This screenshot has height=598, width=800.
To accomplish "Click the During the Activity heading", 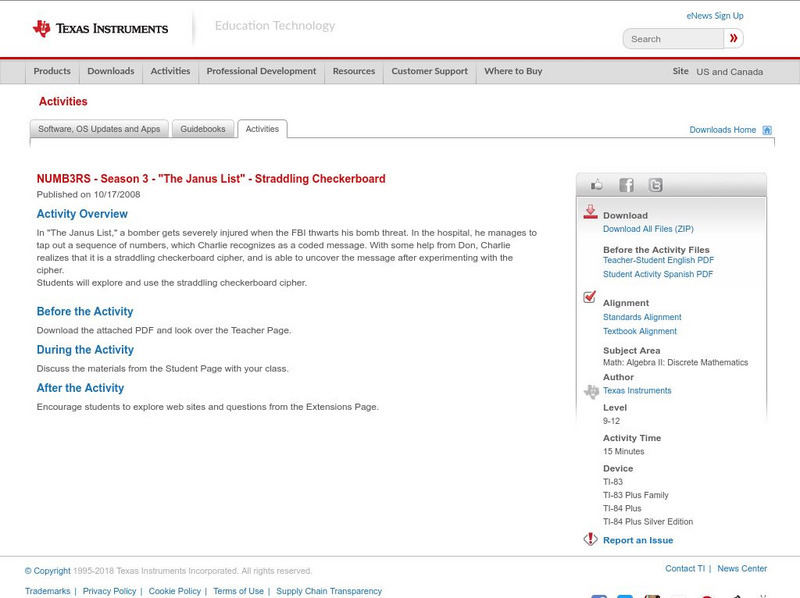I will [x=85, y=350].
